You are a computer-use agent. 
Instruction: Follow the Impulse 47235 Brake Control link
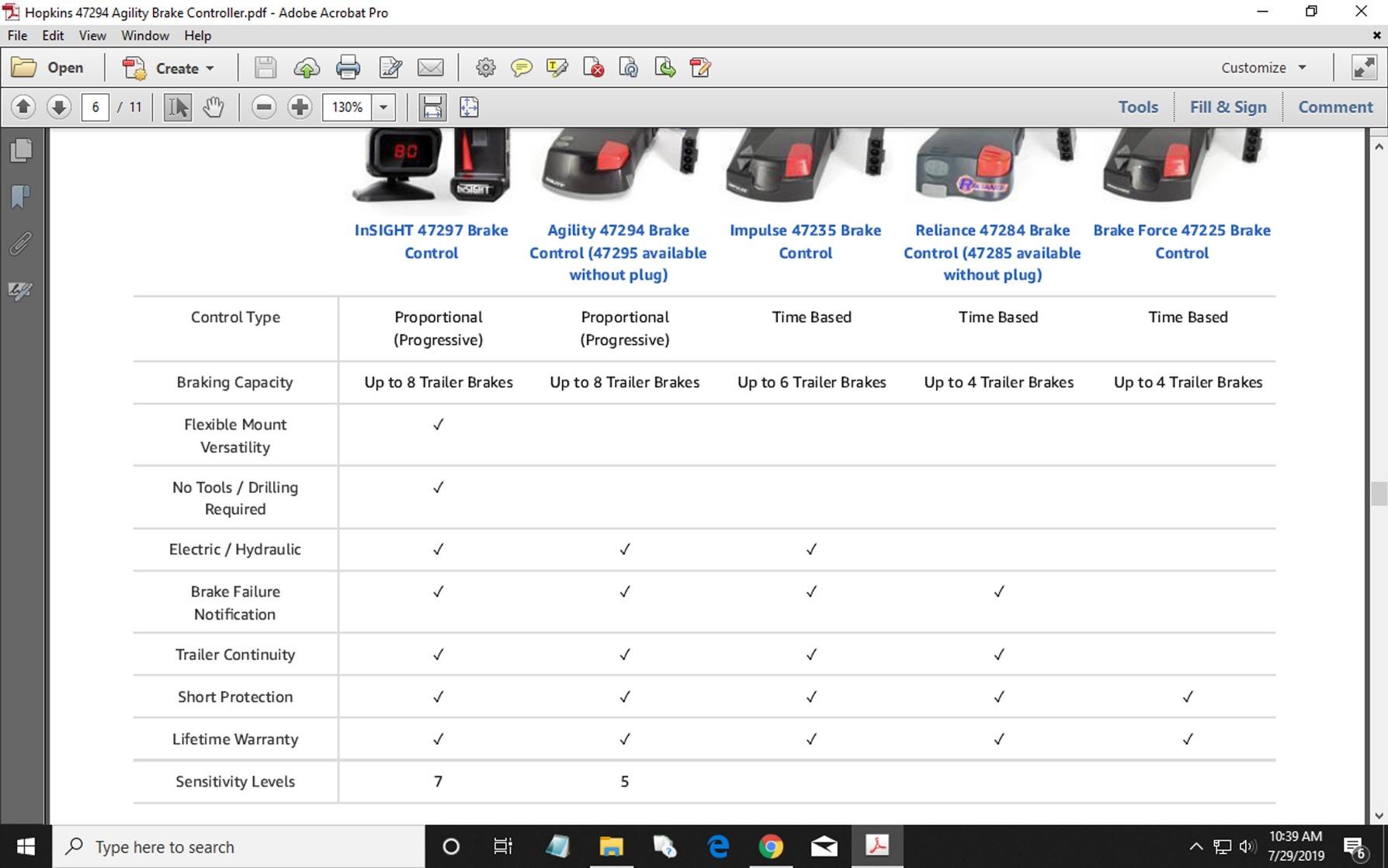pos(805,241)
